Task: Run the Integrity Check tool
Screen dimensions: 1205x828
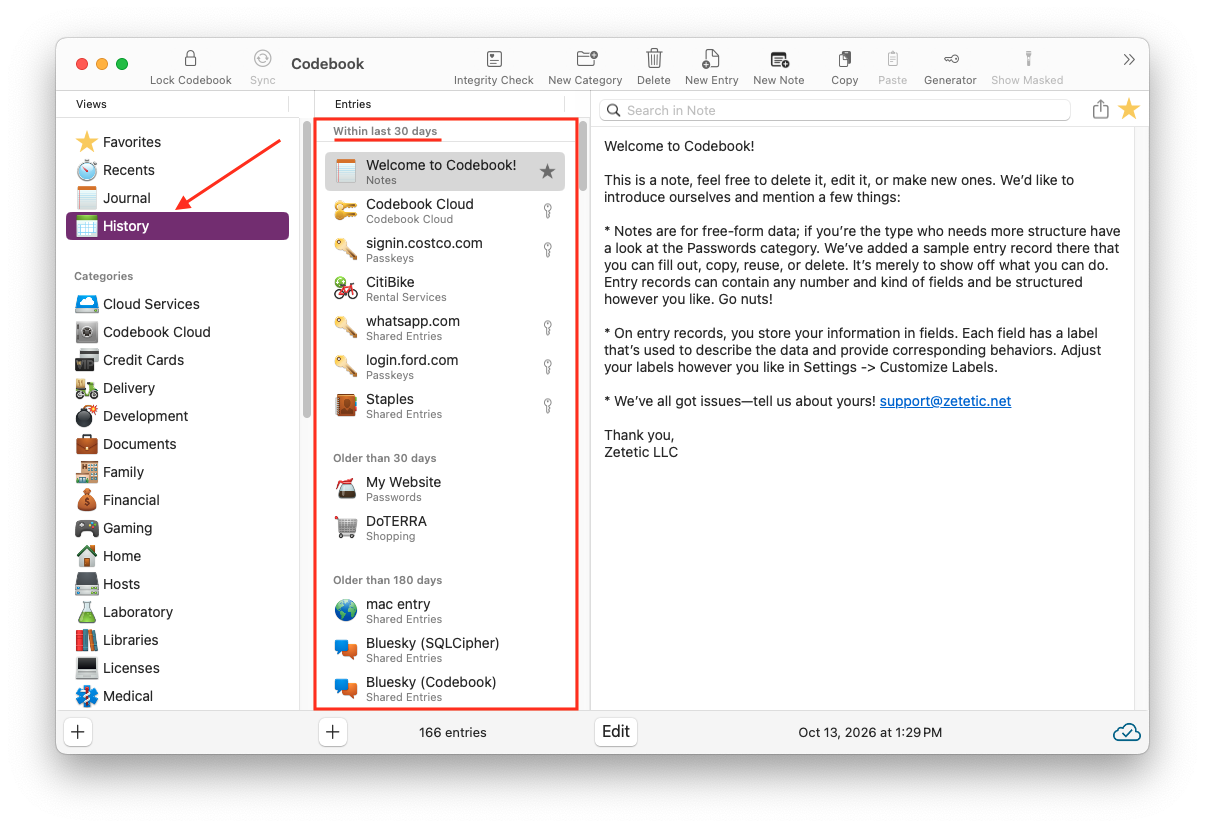Action: coord(494,59)
